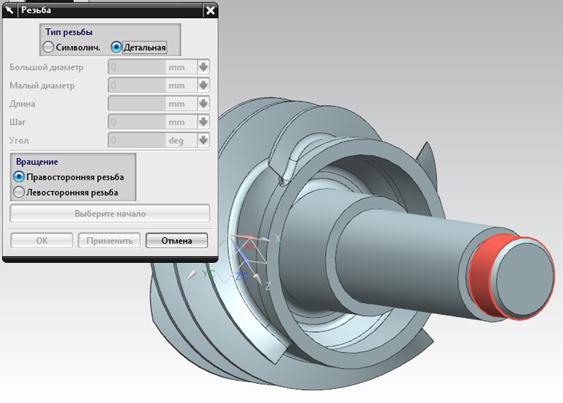
Task: Click the Длина input field
Action: click(x=137, y=104)
